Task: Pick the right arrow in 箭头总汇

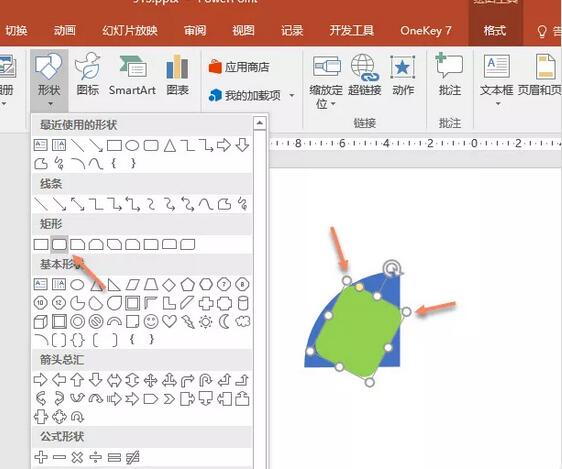Action: pyautogui.click(x=41, y=380)
